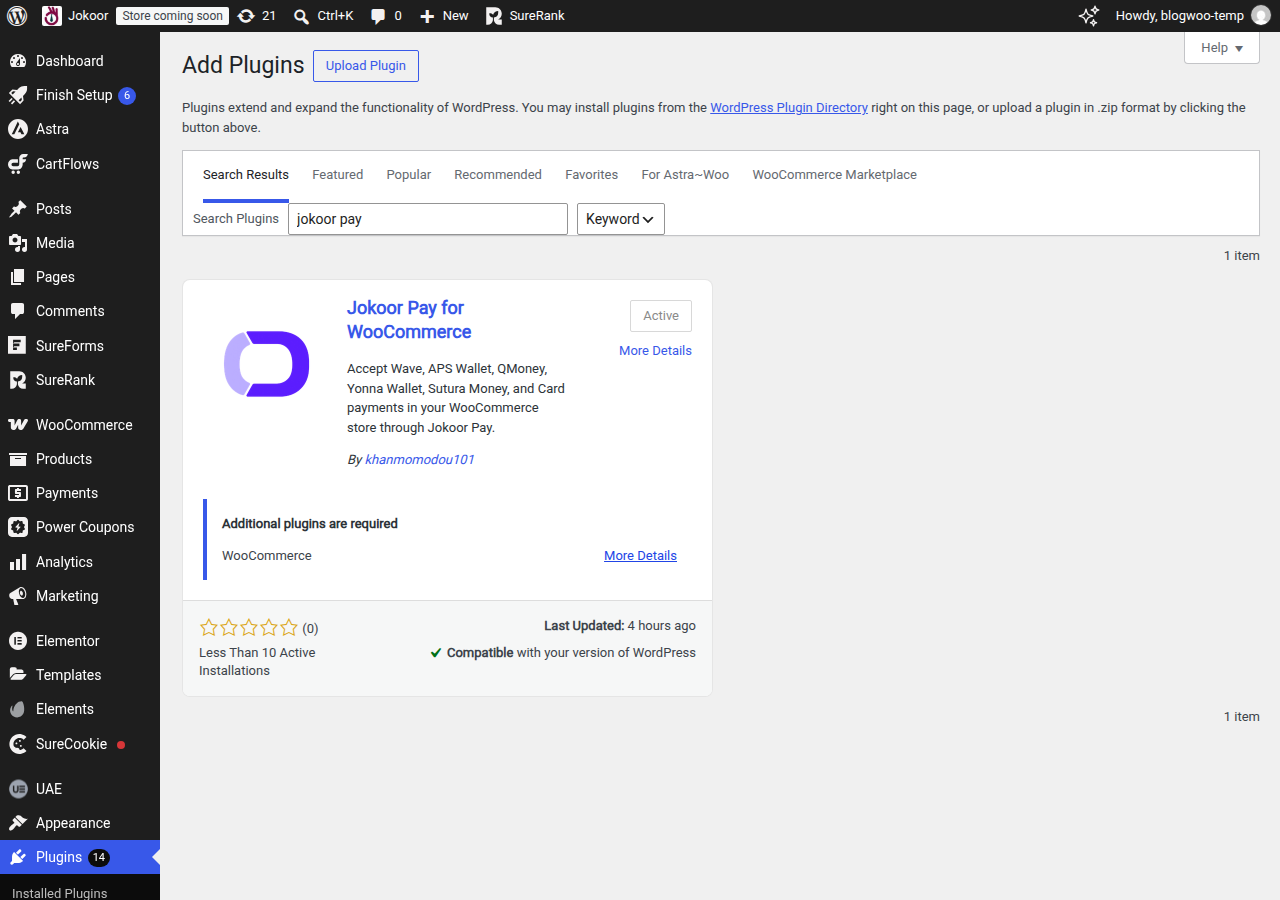This screenshot has width=1280, height=900.
Task: Click the comments bubble icon
Action: coord(378,16)
